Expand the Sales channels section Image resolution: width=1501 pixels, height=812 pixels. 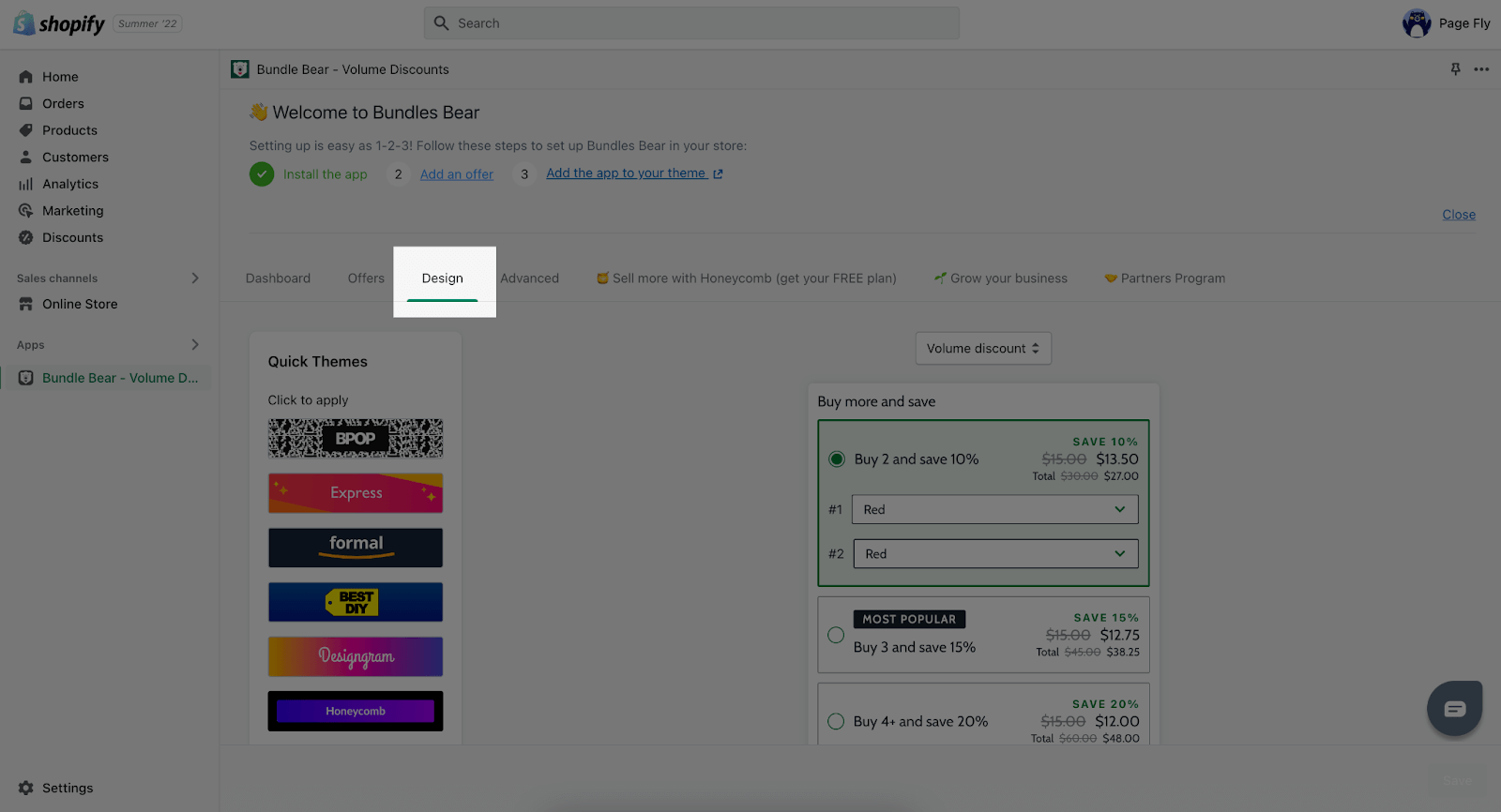(195, 278)
